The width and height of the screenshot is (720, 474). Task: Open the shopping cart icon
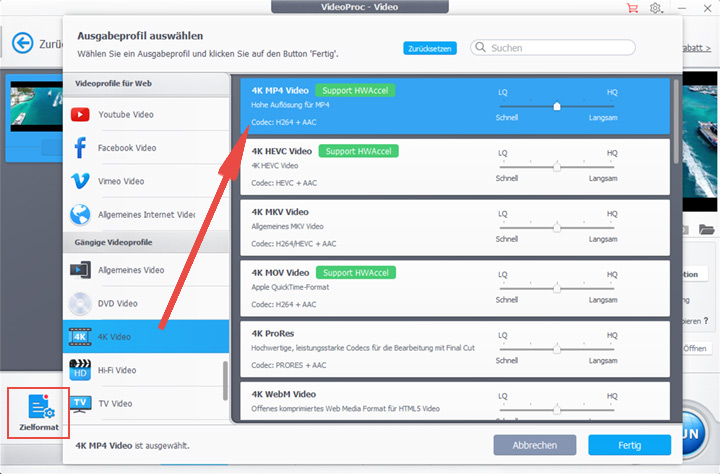[633, 8]
